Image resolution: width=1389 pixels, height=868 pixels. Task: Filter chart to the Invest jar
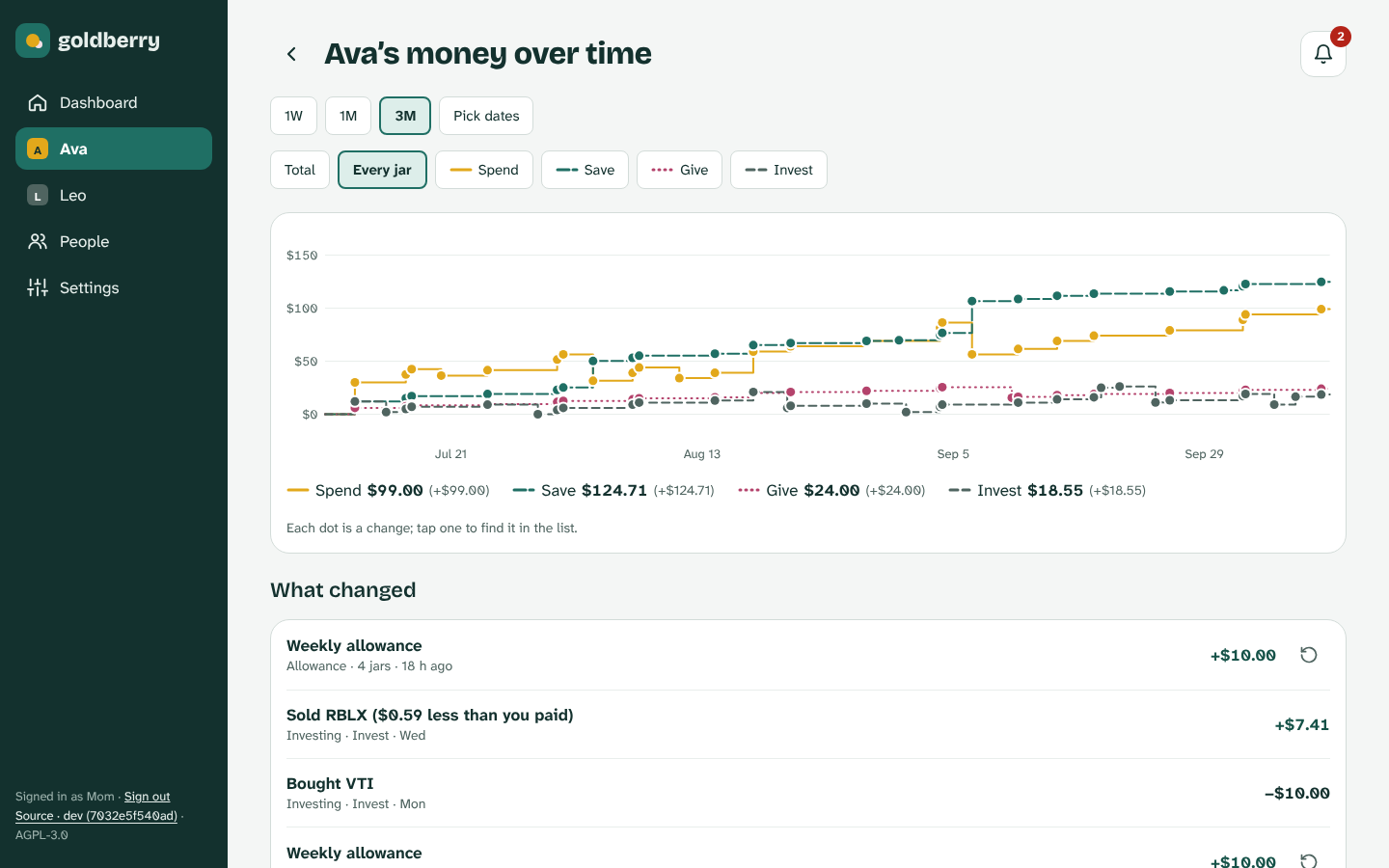tap(778, 170)
